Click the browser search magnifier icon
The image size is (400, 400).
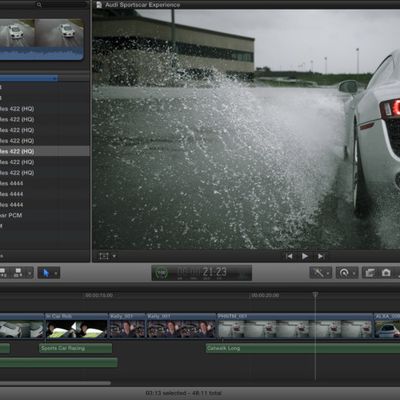pyautogui.click(x=39, y=5)
